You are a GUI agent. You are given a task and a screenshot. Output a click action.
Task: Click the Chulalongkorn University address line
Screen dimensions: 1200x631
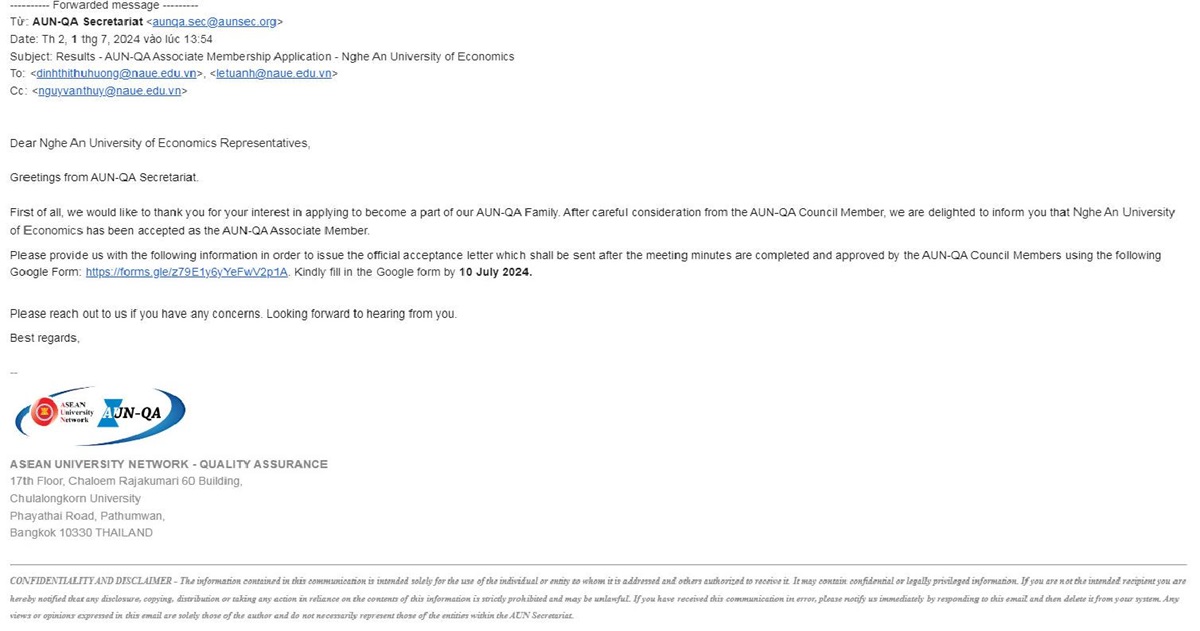click(75, 498)
